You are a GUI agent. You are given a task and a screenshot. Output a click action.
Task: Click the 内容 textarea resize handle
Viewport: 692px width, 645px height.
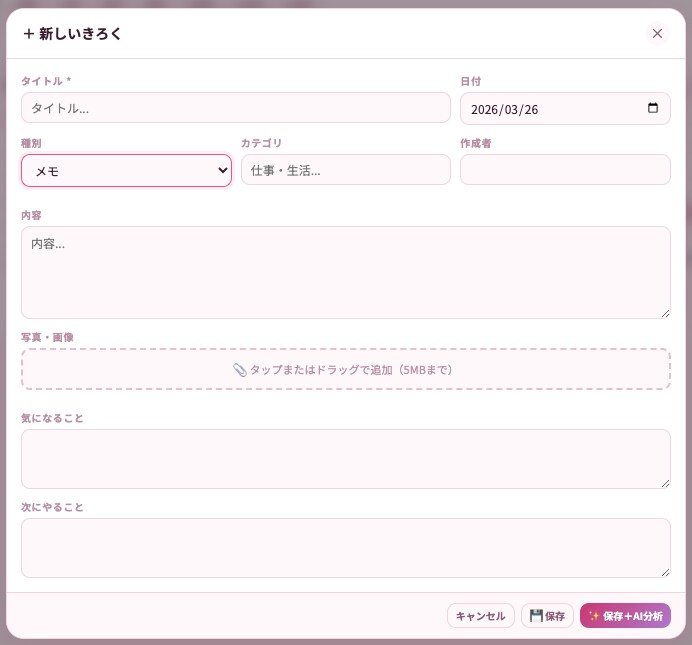tap(666, 314)
